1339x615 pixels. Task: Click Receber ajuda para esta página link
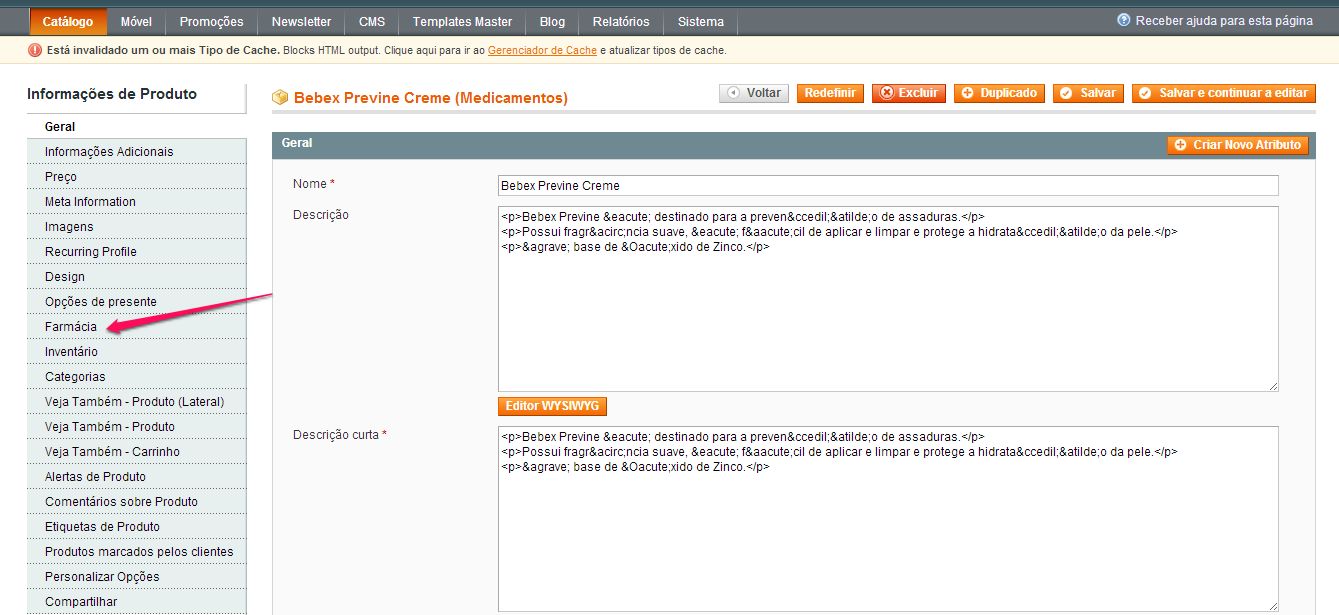tap(1224, 20)
